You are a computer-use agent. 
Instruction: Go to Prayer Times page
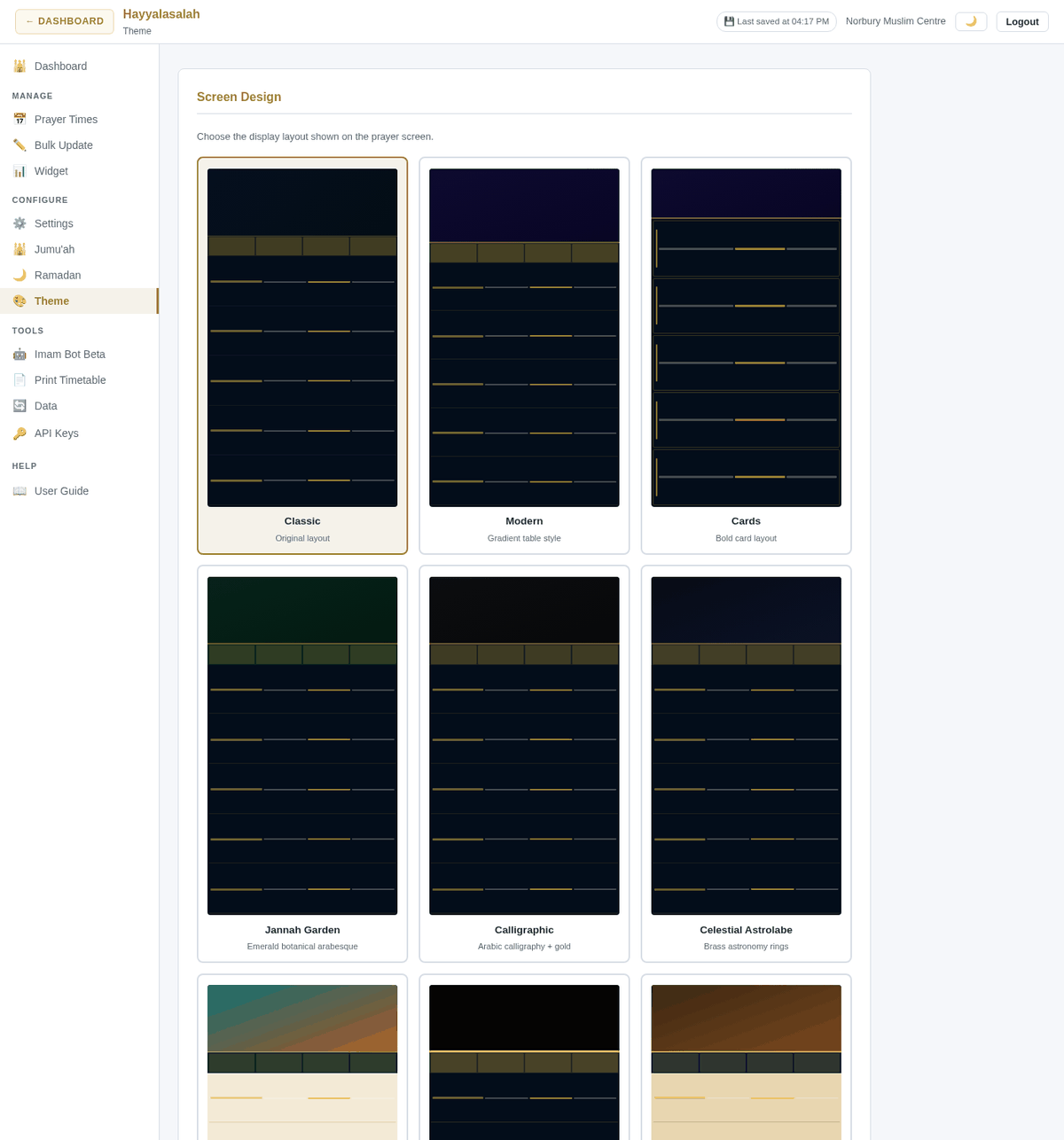(x=79, y=119)
